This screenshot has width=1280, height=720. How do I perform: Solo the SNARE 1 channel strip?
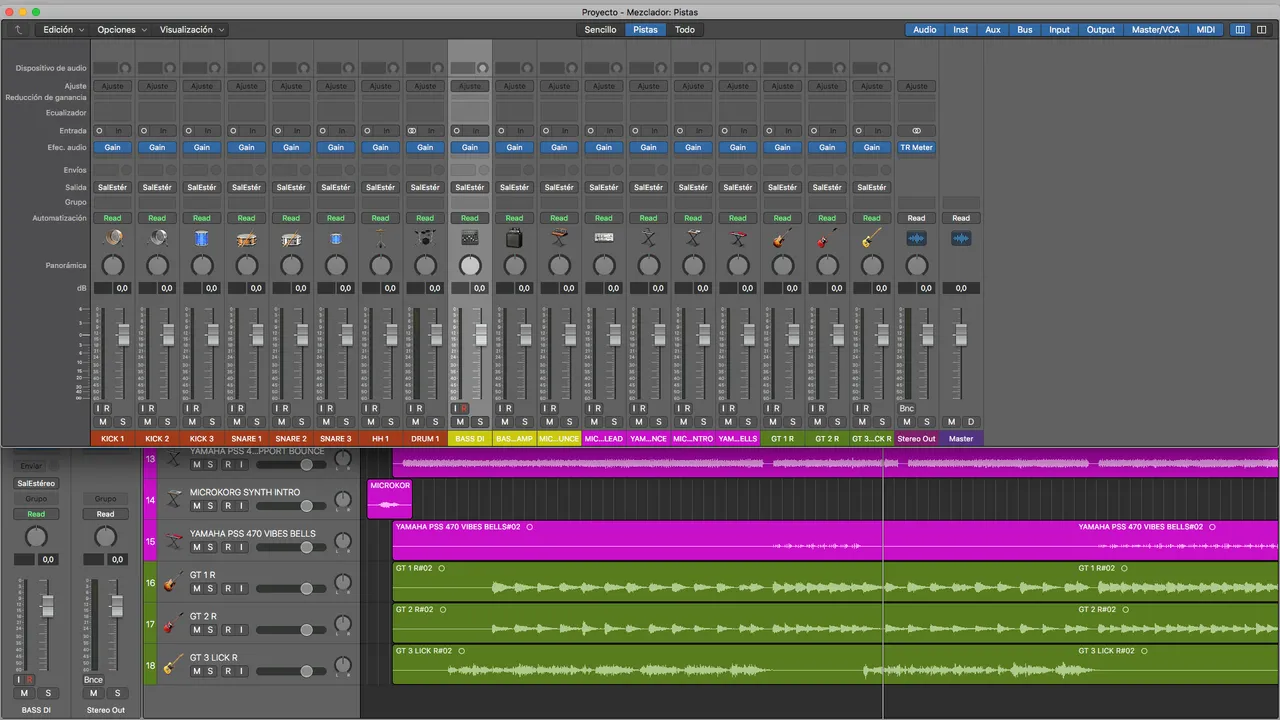257,422
